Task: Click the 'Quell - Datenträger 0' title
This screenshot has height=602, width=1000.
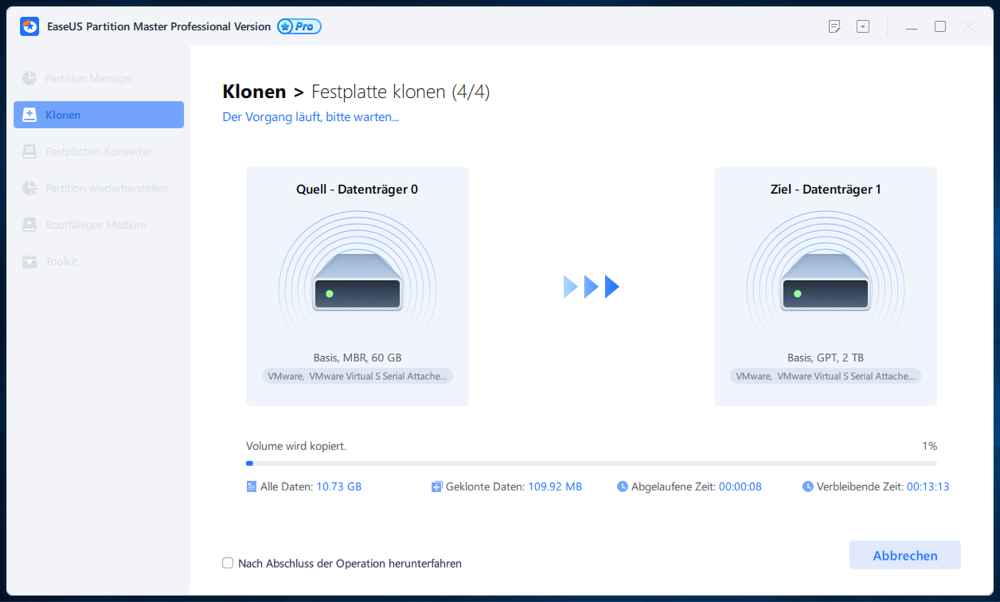Action: [x=357, y=189]
